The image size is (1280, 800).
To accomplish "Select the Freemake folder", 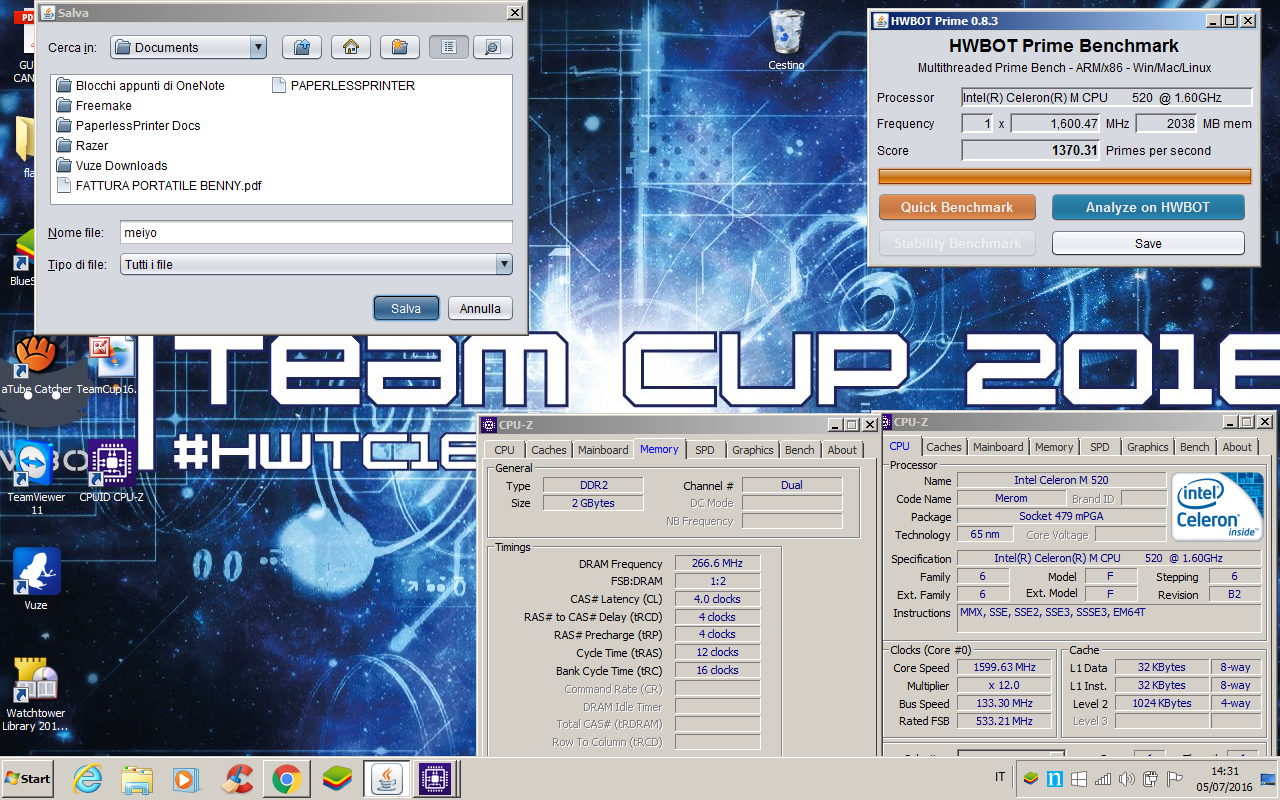I will click(x=94, y=106).
